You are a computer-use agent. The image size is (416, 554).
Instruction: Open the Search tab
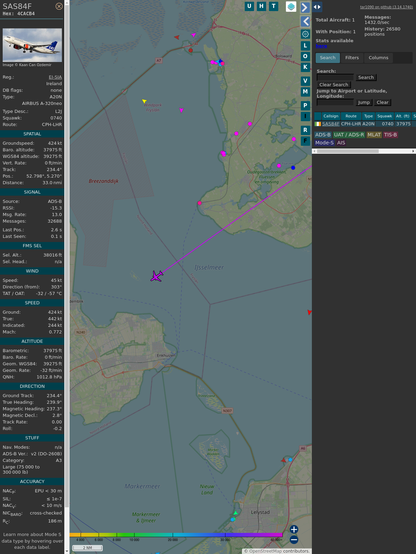click(x=328, y=58)
